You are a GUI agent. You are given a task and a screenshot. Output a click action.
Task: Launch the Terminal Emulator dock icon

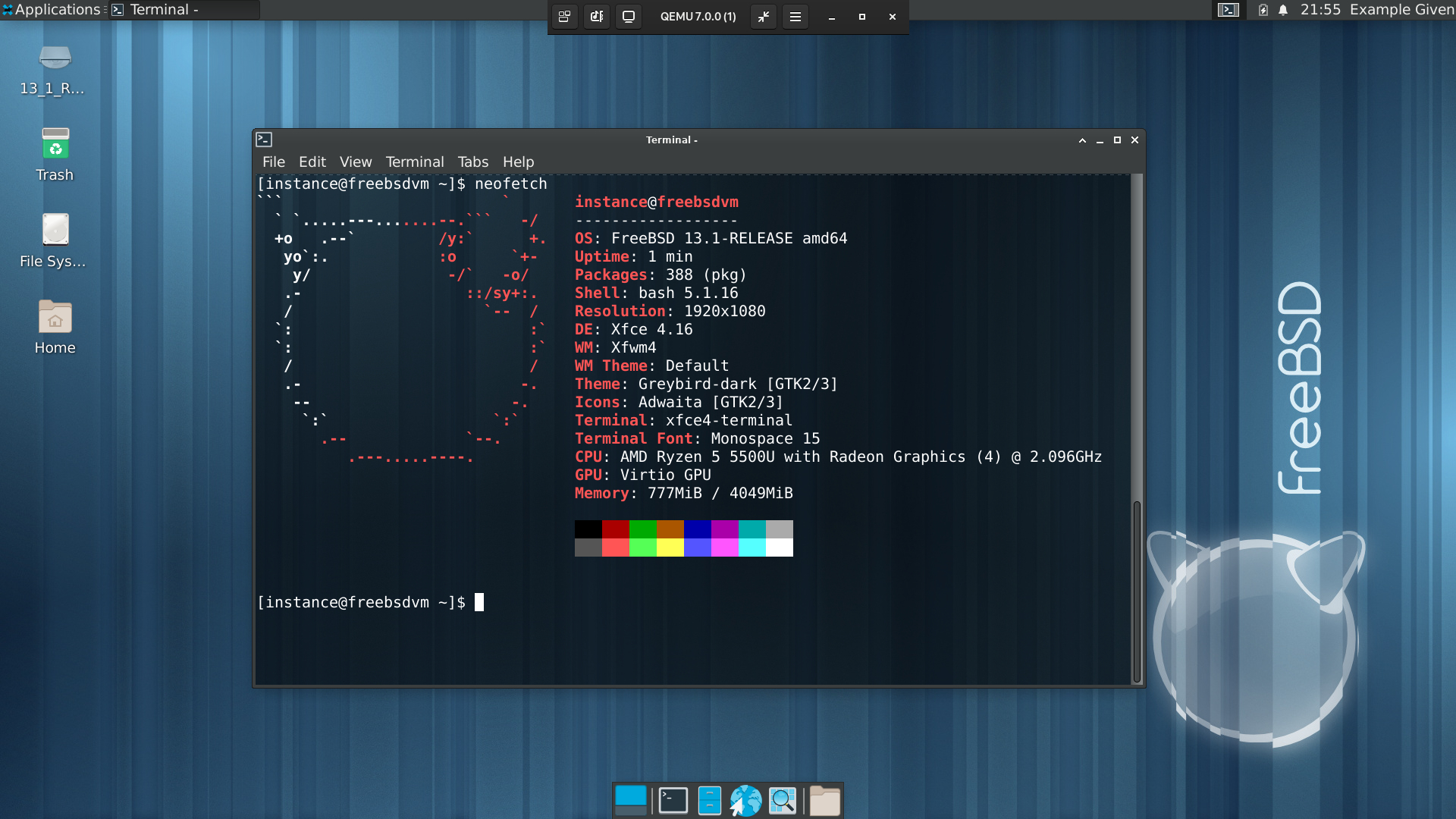coord(673,801)
